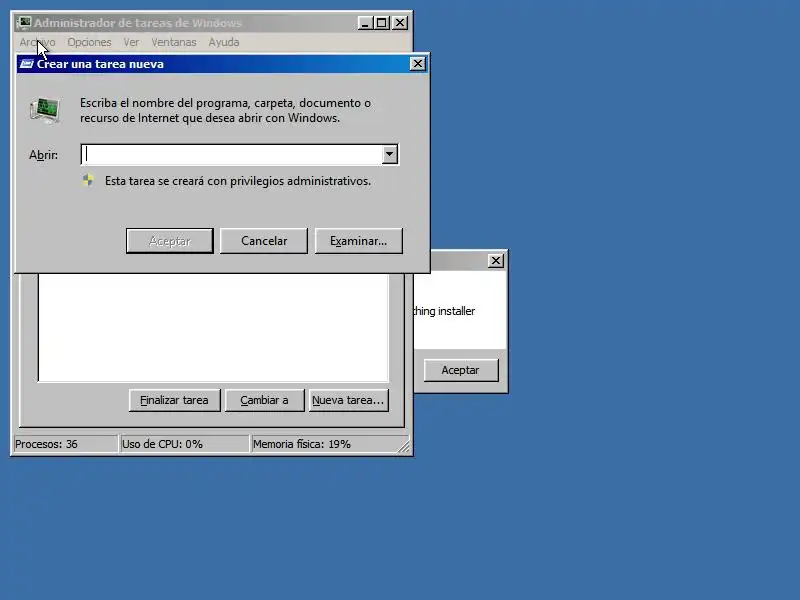Expand the Abrir dropdown arrow

[389, 154]
